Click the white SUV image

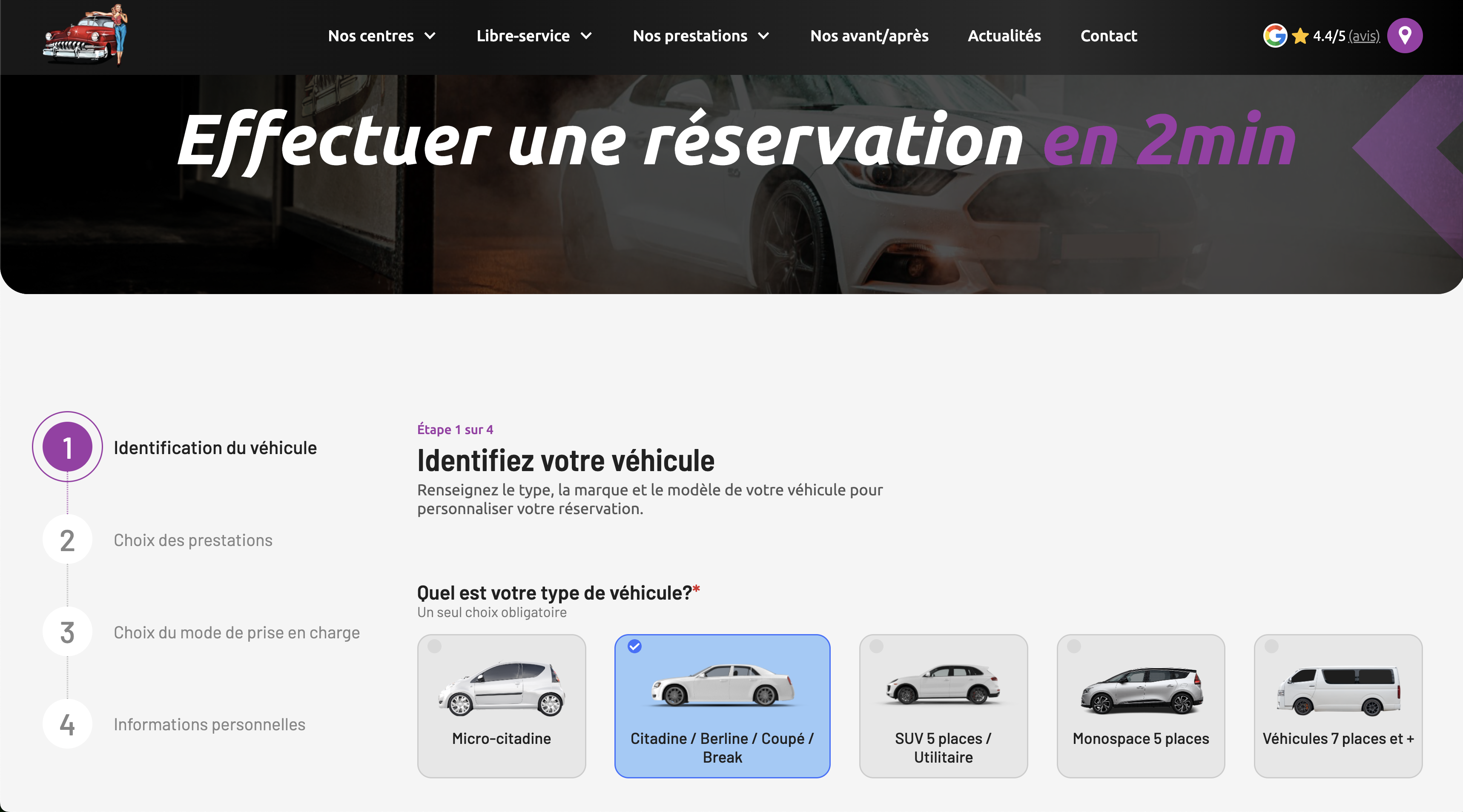[943, 685]
